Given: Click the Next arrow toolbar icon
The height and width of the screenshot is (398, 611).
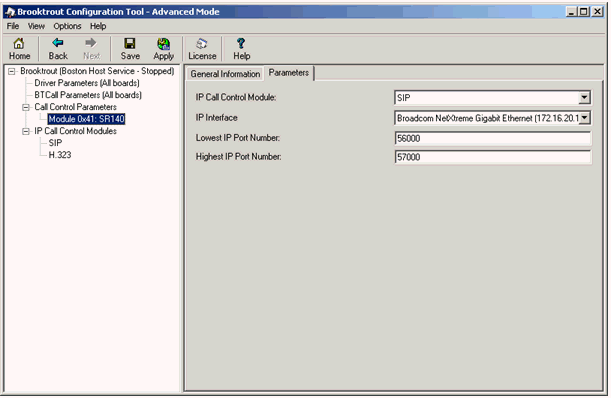Looking at the screenshot, I should (91, 49).
